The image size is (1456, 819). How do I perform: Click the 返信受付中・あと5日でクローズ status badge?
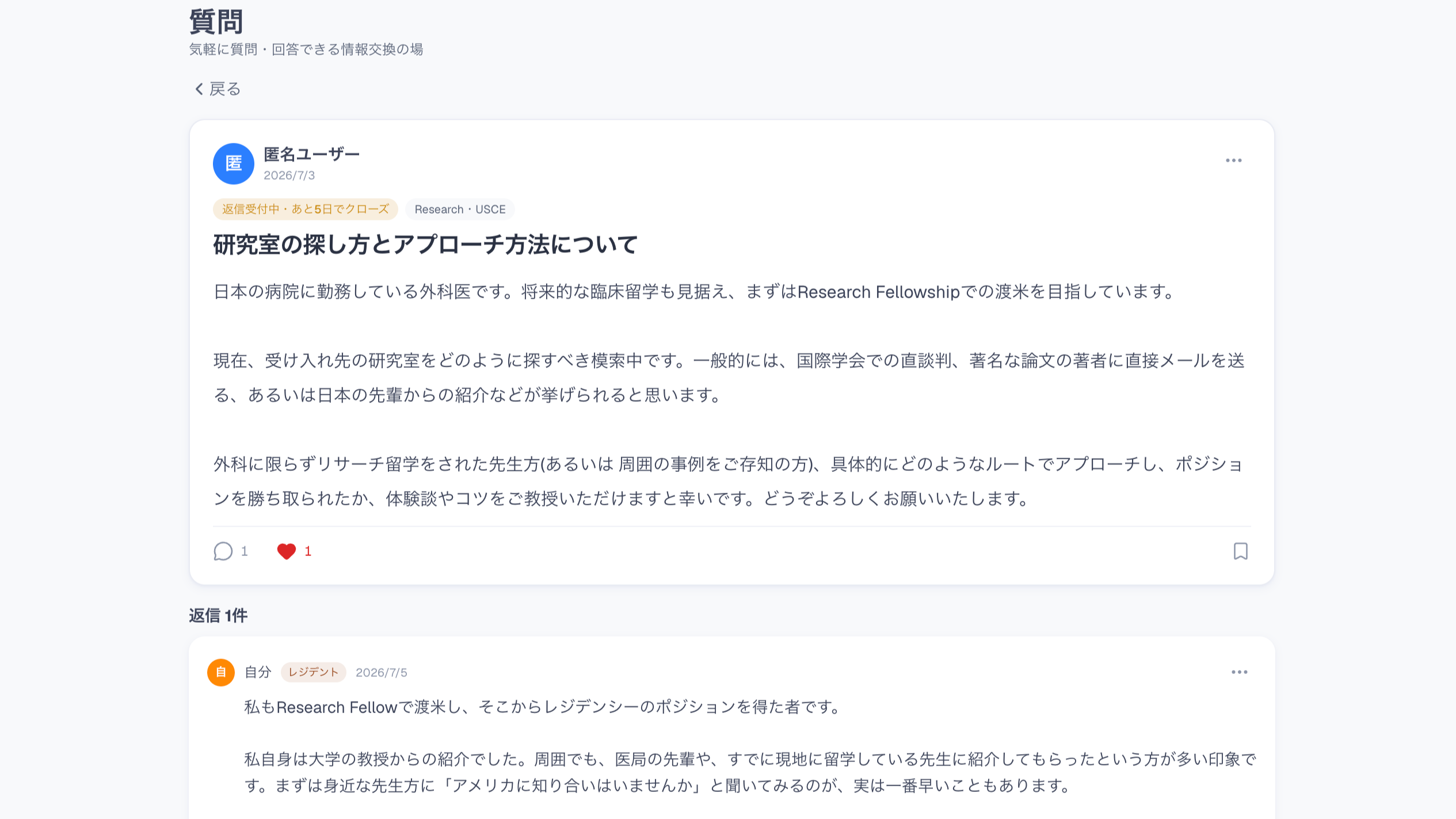pos(306,209)
